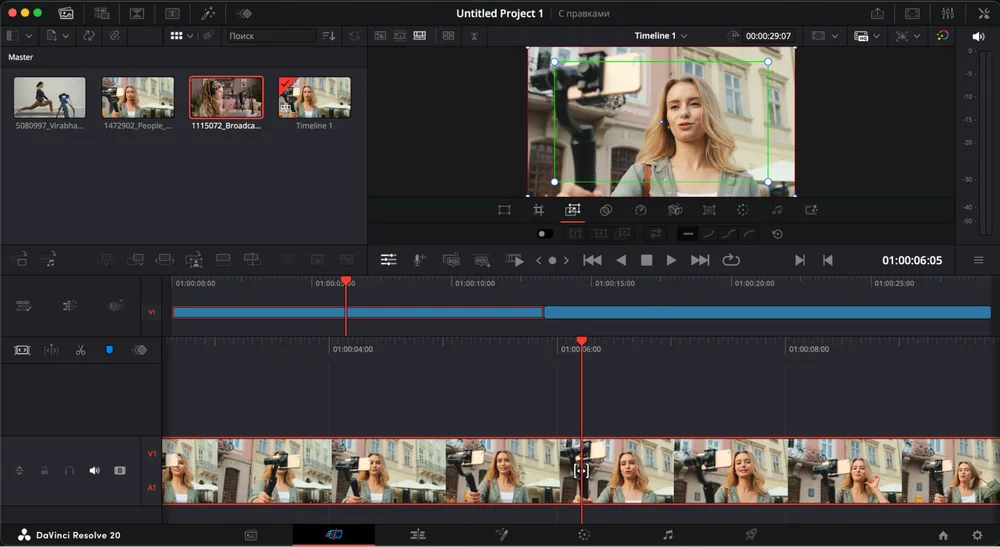Screen dimensions: 1000x547
Task: Add a blue marker to timeline
Action: pyautogui.click(x=109, y=351)
